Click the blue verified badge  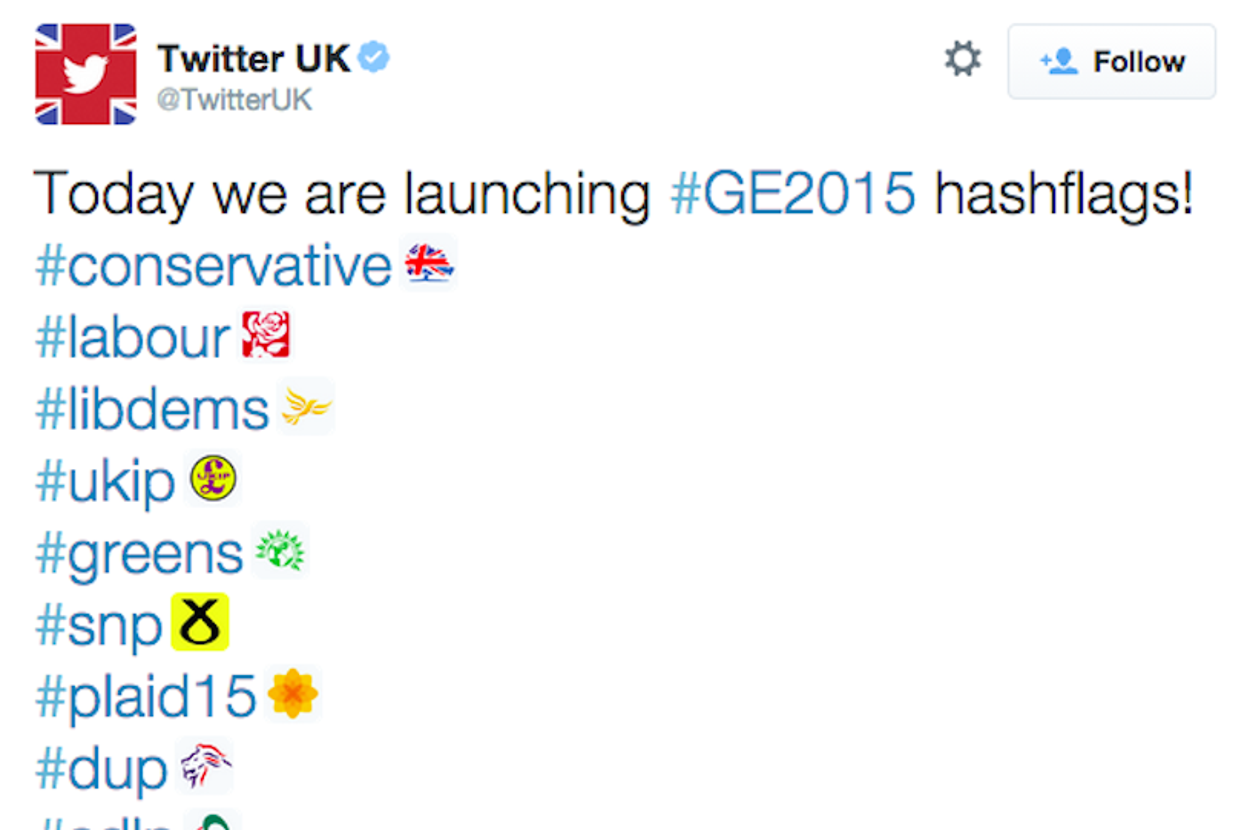[374, 59]
